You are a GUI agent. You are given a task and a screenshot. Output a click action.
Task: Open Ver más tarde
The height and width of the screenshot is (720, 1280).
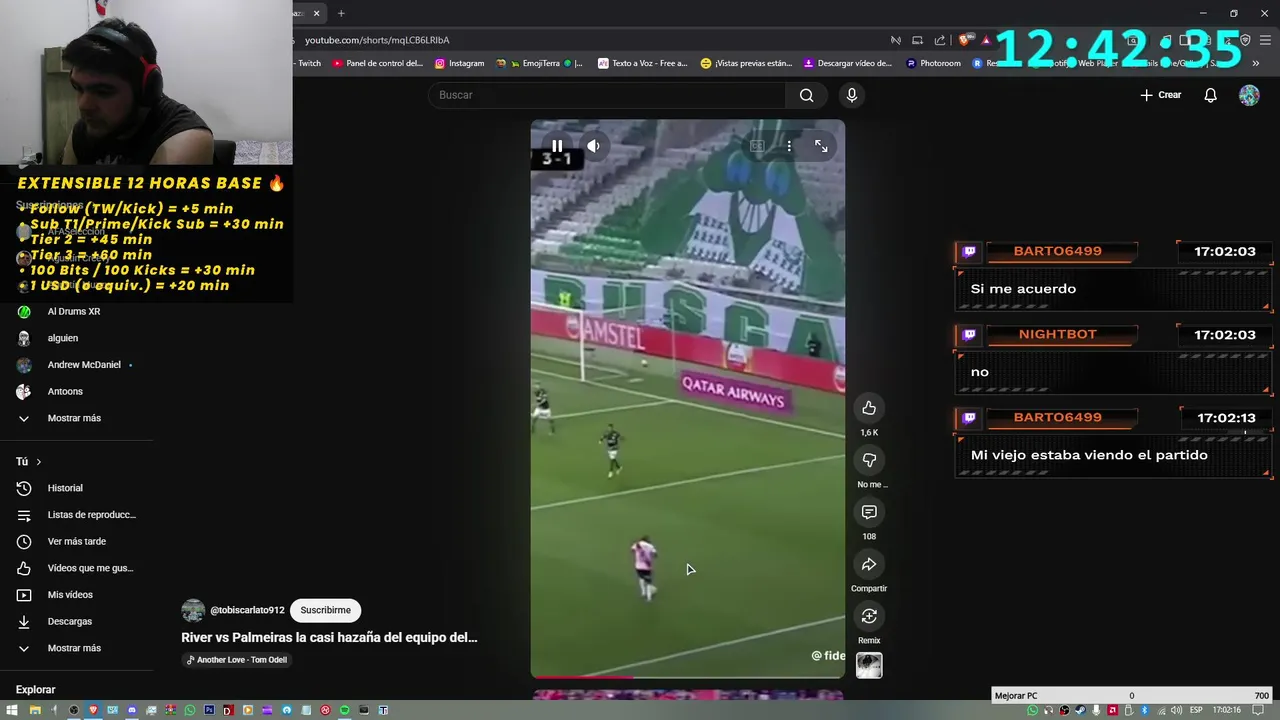76,541
